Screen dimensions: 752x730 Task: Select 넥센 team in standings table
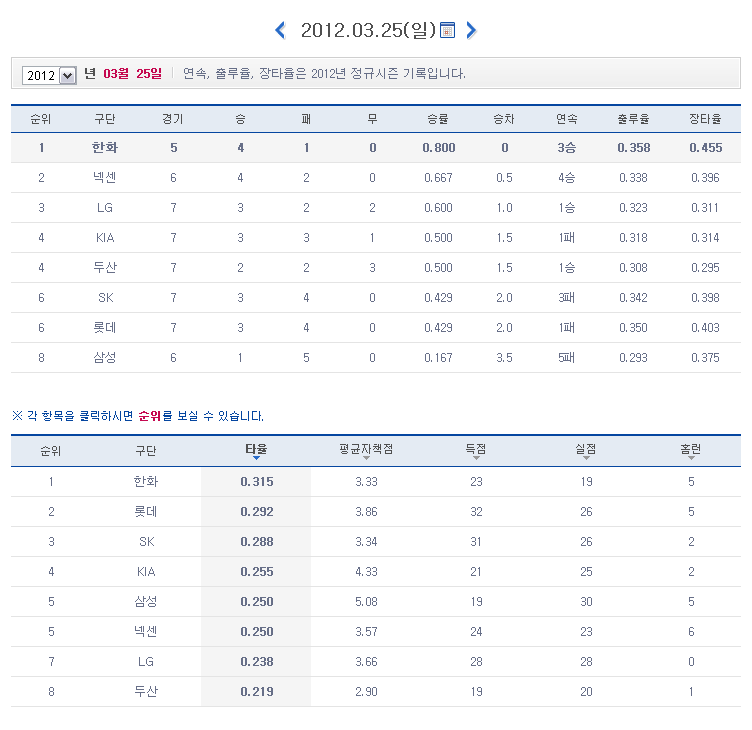pyautogui.click(x=105, y=178)
